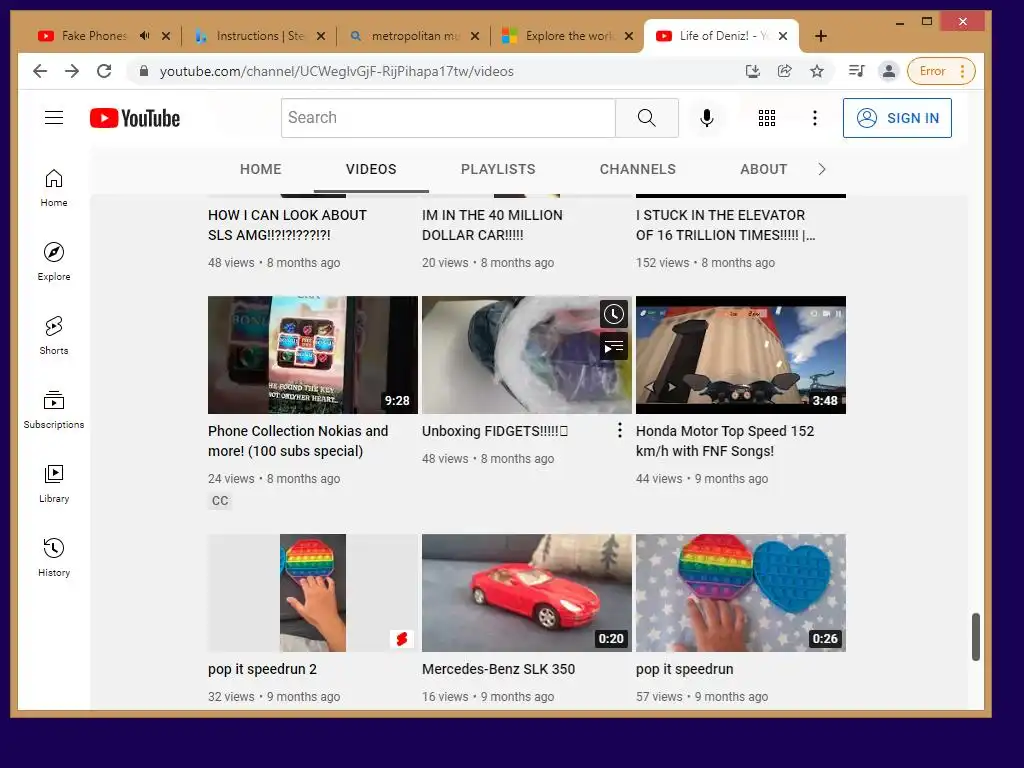Image resolution: width=1024 pixels, height=768 pixels.
Task: Open the CHANNELS tab
Action: point(637,169)
